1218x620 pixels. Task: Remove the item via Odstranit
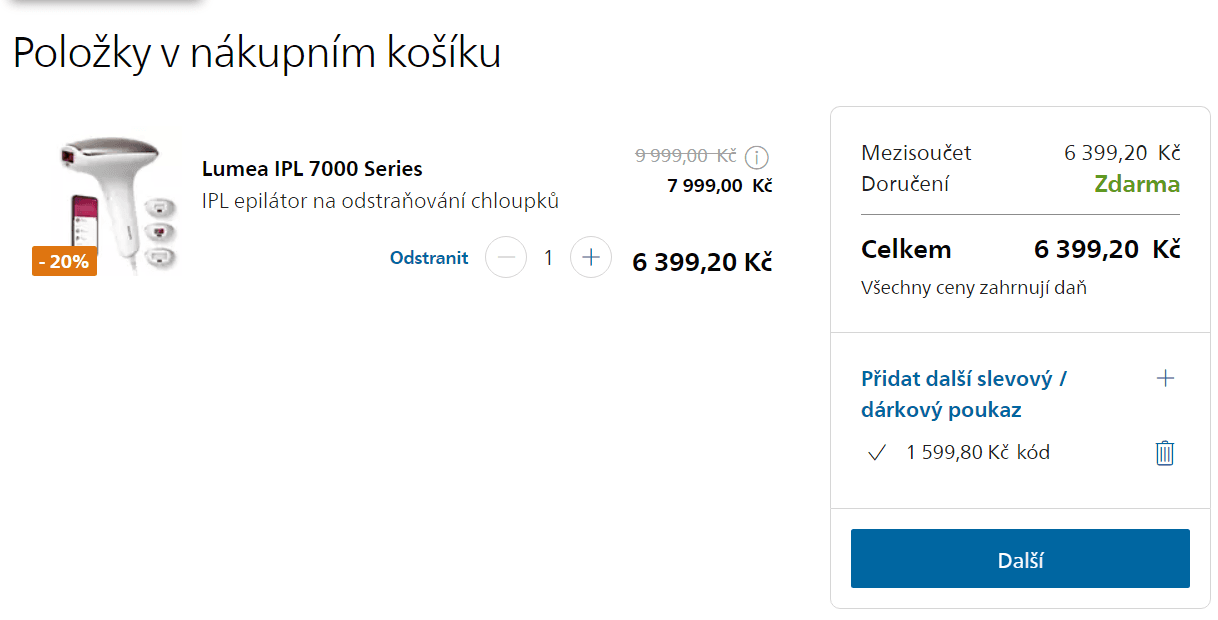(x=429, y=258)
